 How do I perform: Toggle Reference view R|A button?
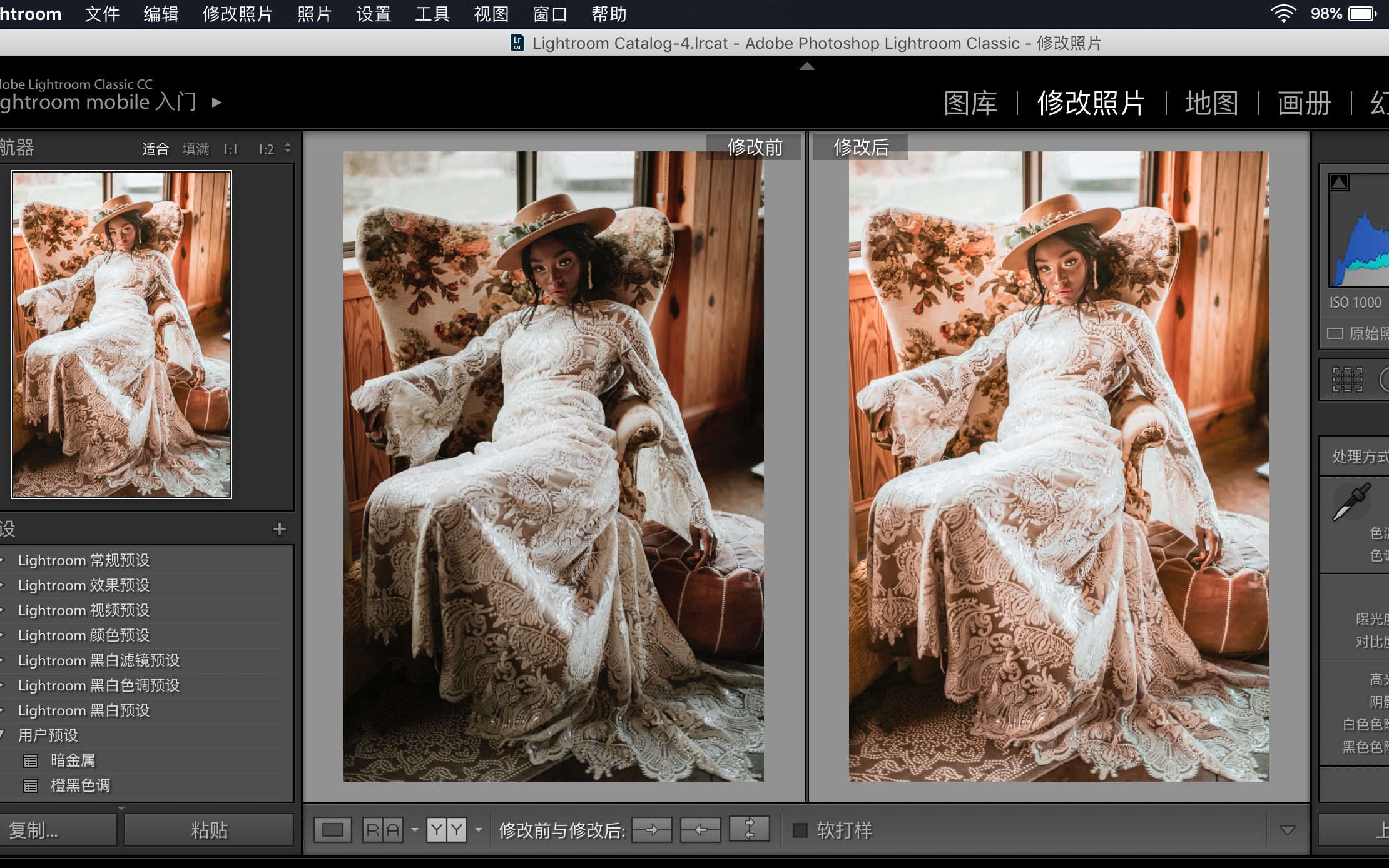coord(383,830)
